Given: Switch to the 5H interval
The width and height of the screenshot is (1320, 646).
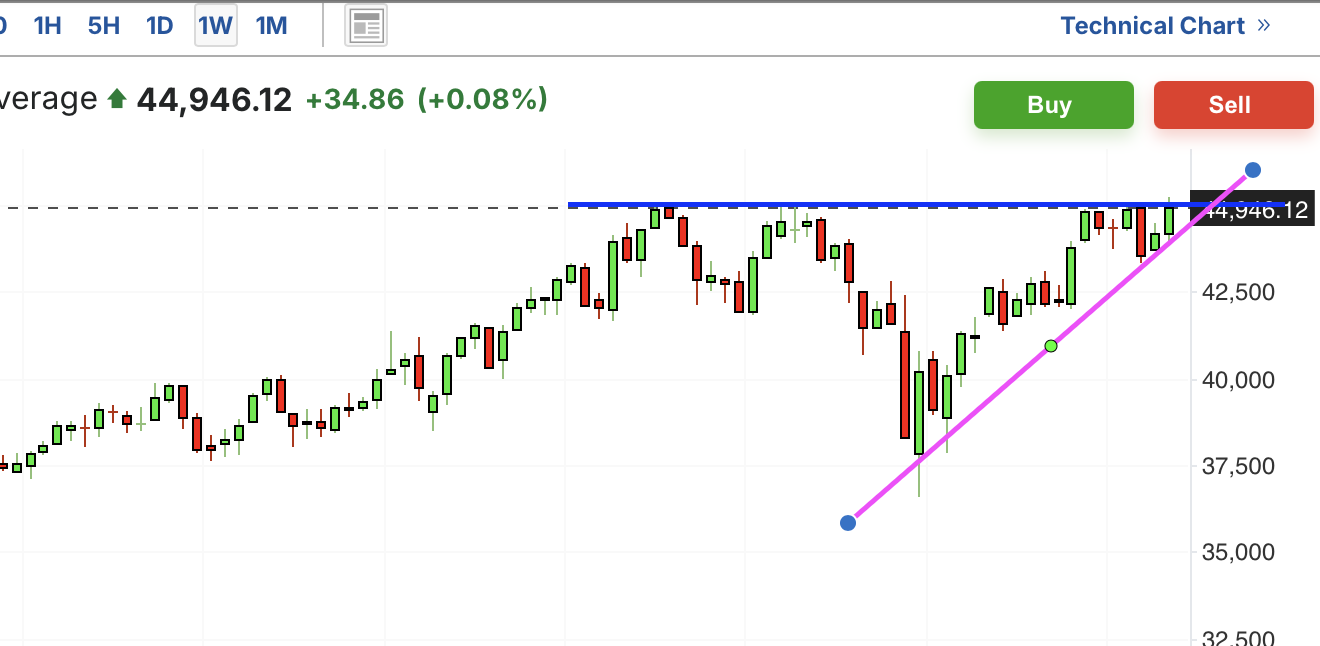Looking at the screenshot, I should 104,26.
